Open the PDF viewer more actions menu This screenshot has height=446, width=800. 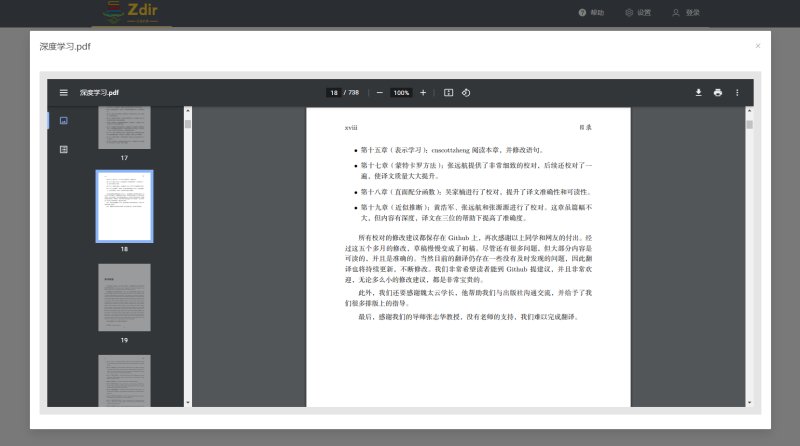737,92
